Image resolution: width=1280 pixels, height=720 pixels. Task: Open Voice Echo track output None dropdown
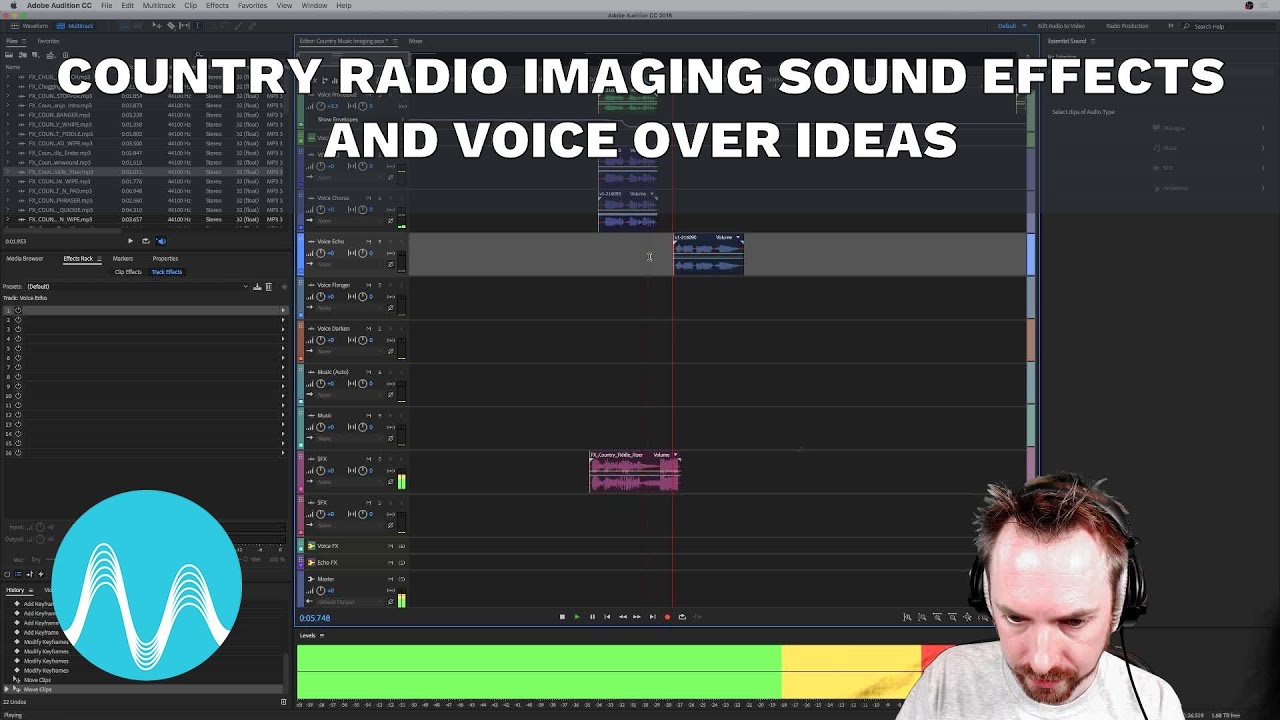point(349,264)
